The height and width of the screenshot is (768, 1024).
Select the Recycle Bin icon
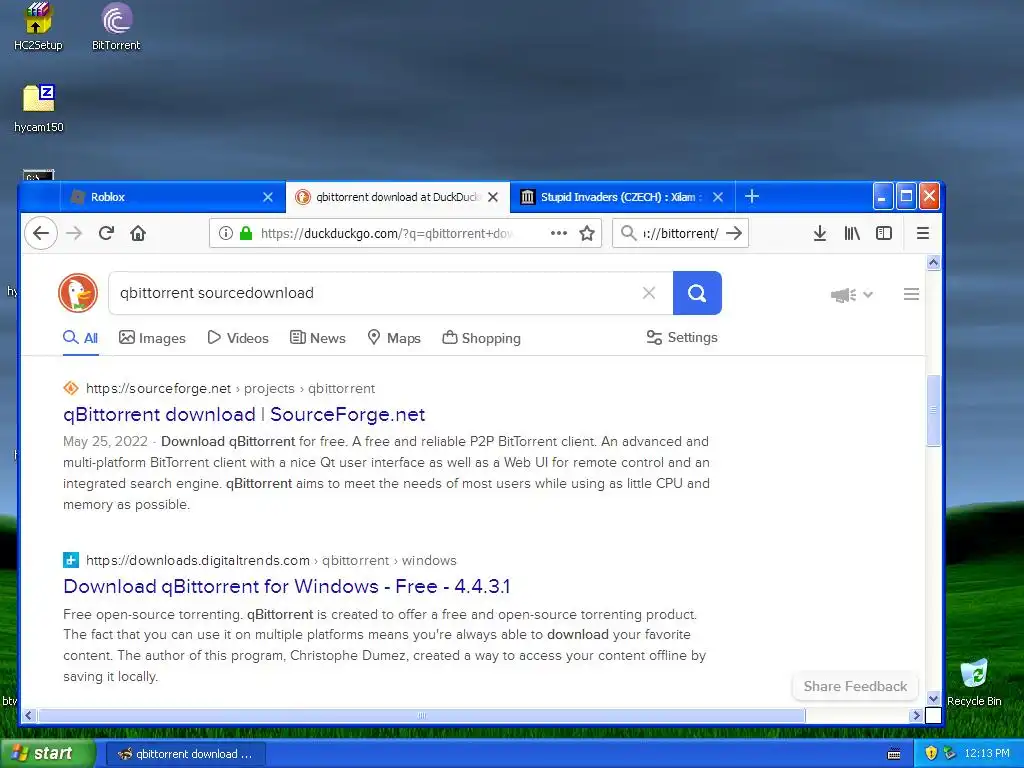974,682
